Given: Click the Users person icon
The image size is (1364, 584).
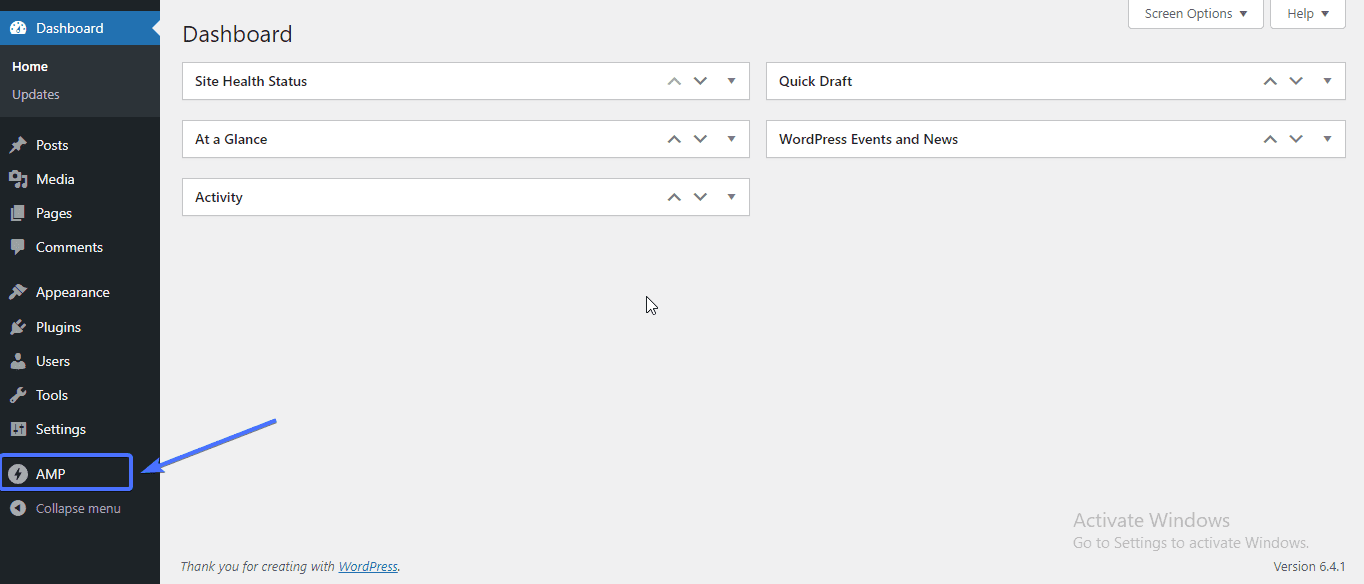Looking at the screenshot, I should point(18,361).
